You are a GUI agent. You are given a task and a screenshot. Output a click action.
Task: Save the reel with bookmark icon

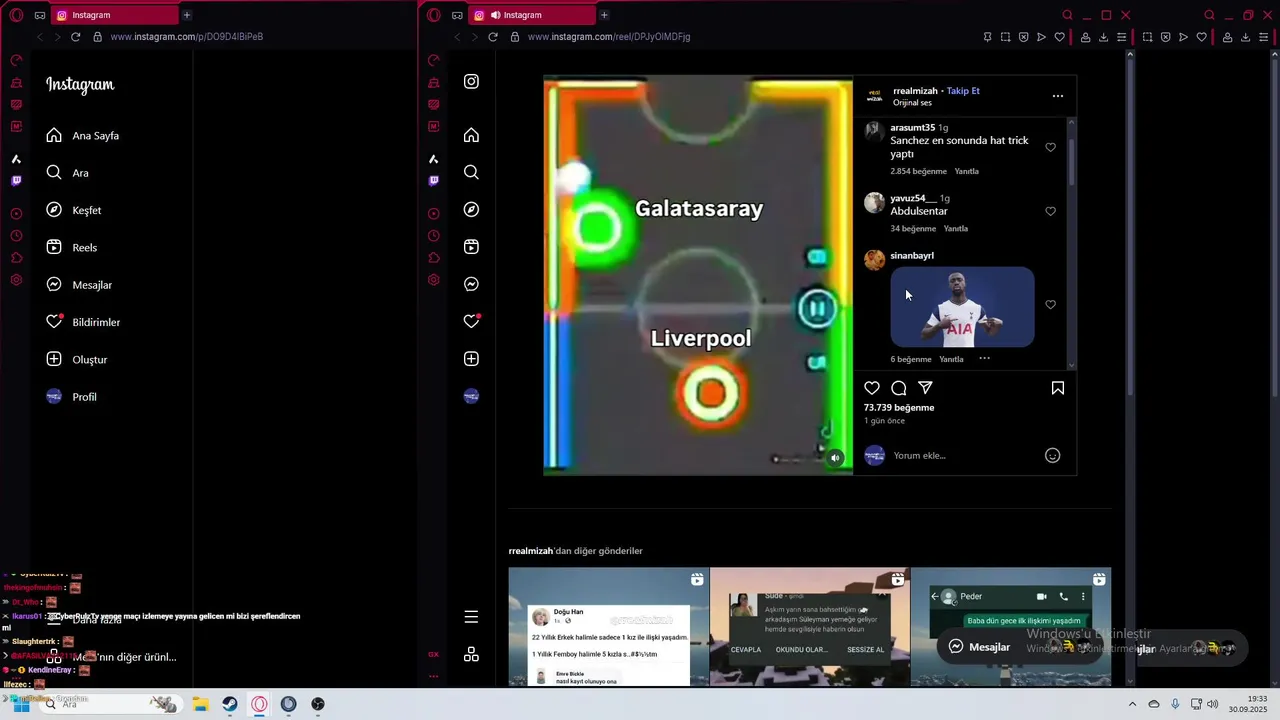[x=1057, y=388]
